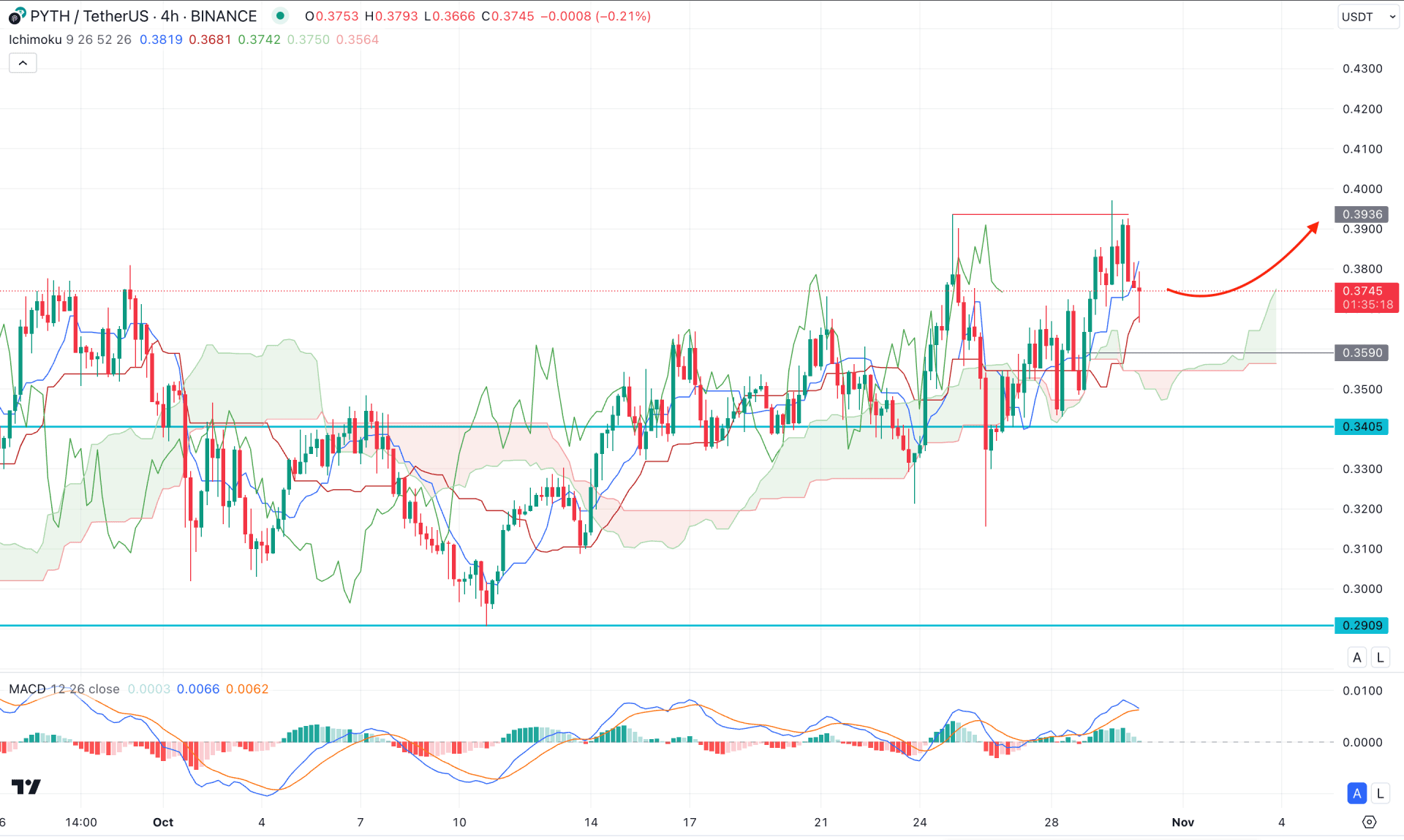Click the PYTH coin logo icon

point(17,15)
